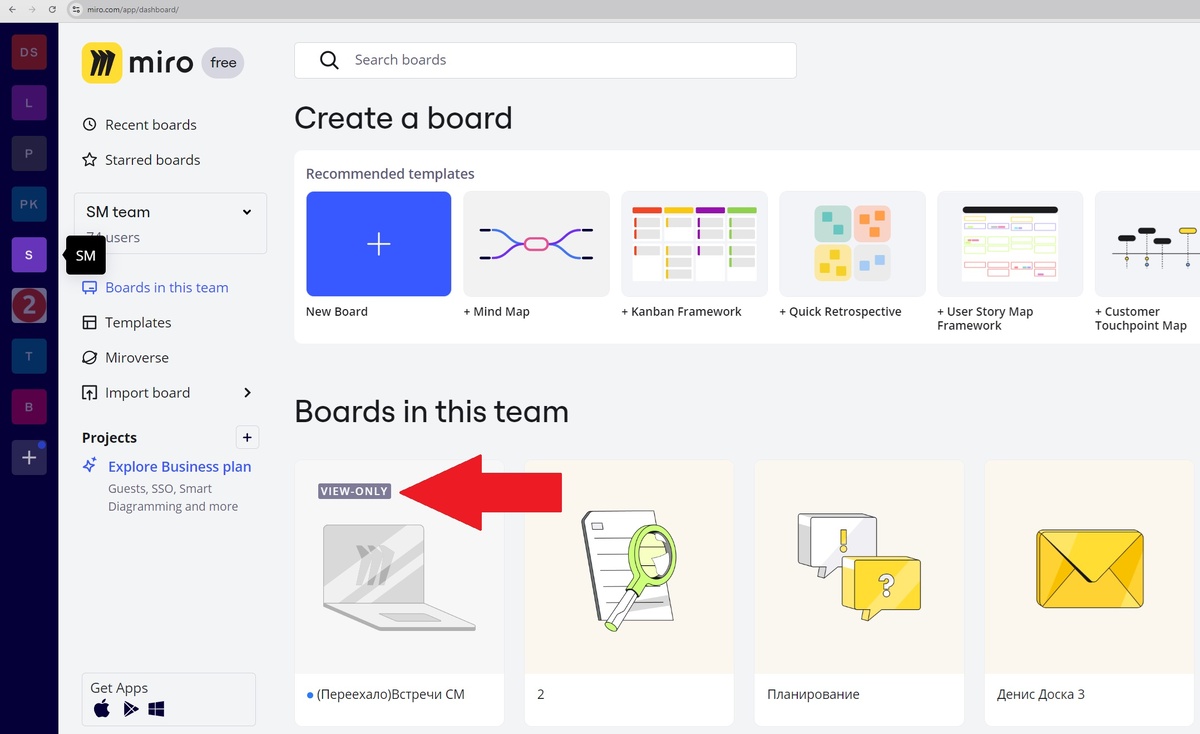Select Boards in this team

pos(155,288)
